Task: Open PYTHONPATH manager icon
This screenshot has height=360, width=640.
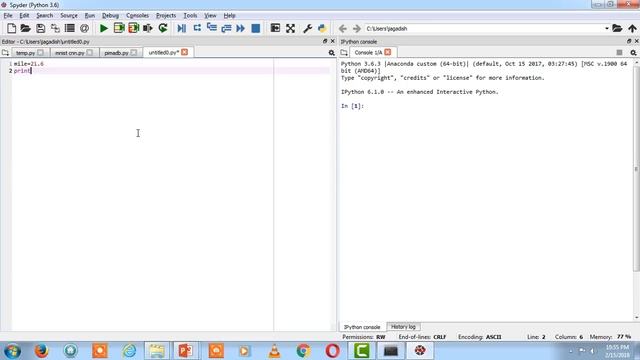Action: [x=322, y=28]
